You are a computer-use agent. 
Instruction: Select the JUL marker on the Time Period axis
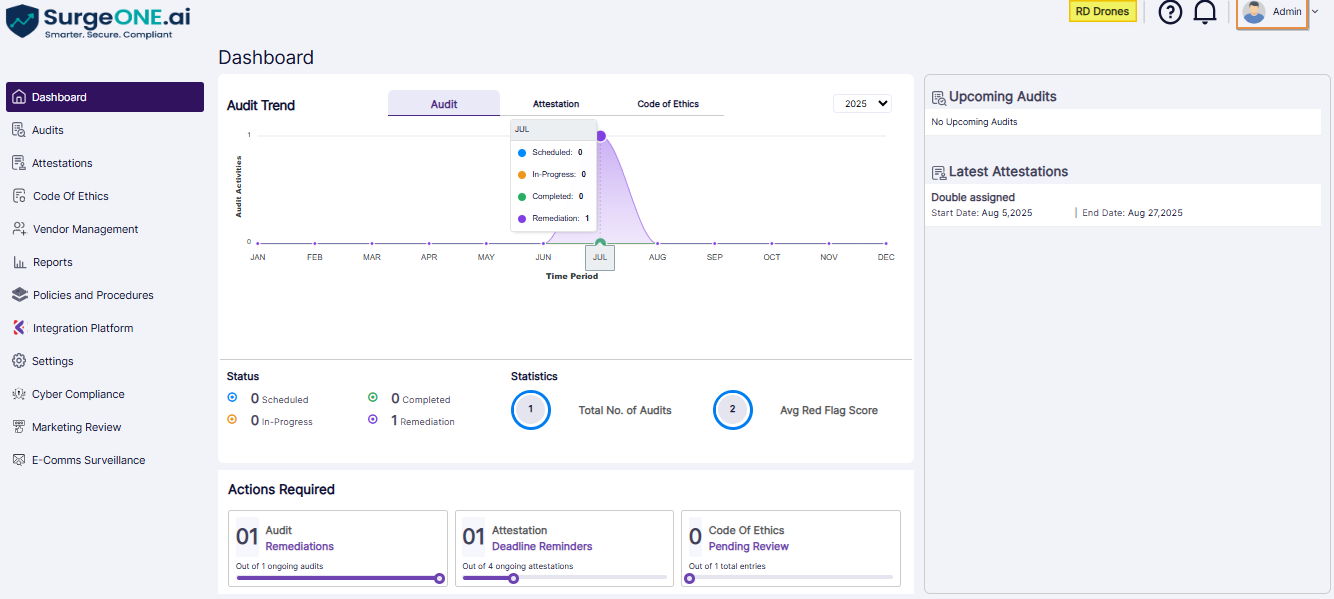point(600,257)
